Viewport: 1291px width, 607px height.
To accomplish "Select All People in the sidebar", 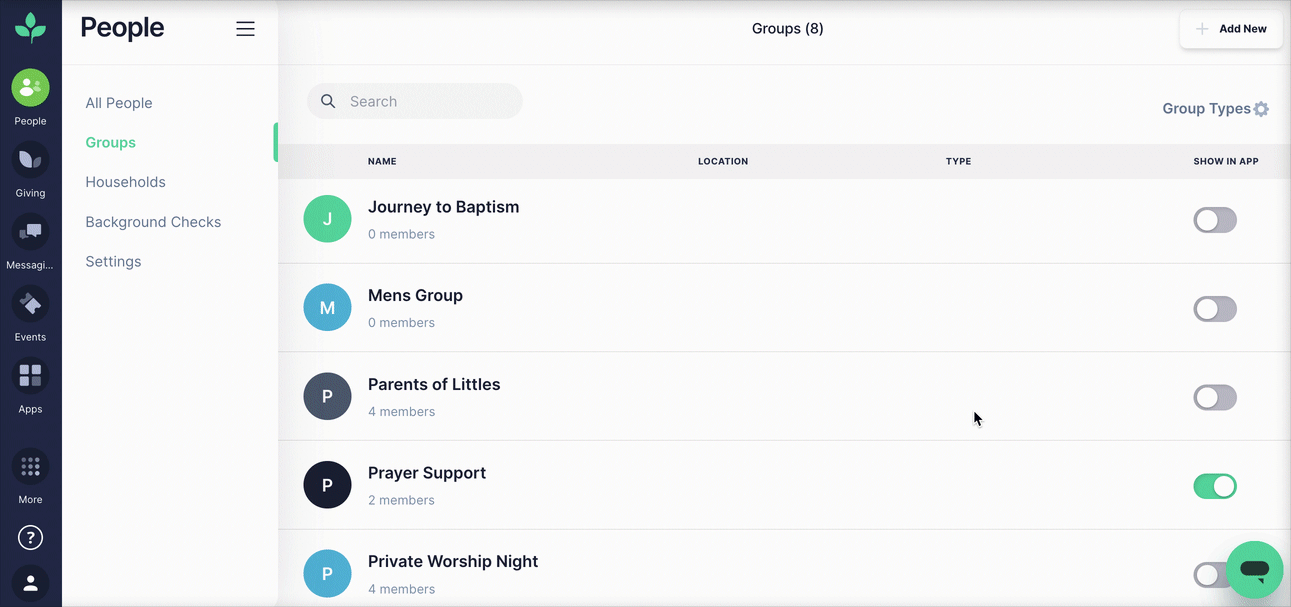I will (x=119, y=103).
